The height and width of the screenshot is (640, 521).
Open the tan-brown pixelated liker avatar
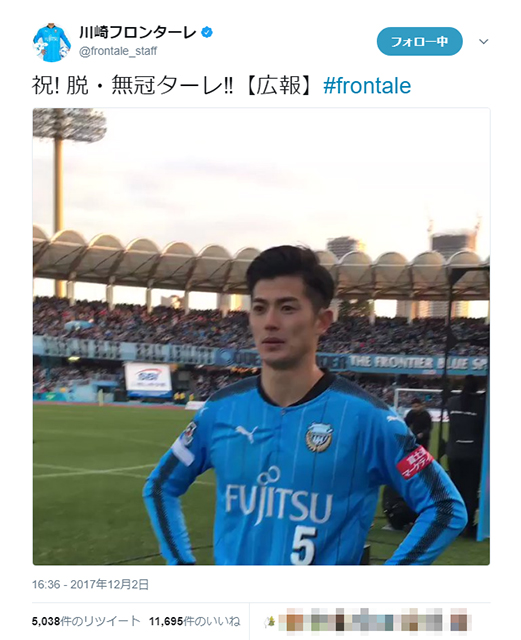[409, 622]
